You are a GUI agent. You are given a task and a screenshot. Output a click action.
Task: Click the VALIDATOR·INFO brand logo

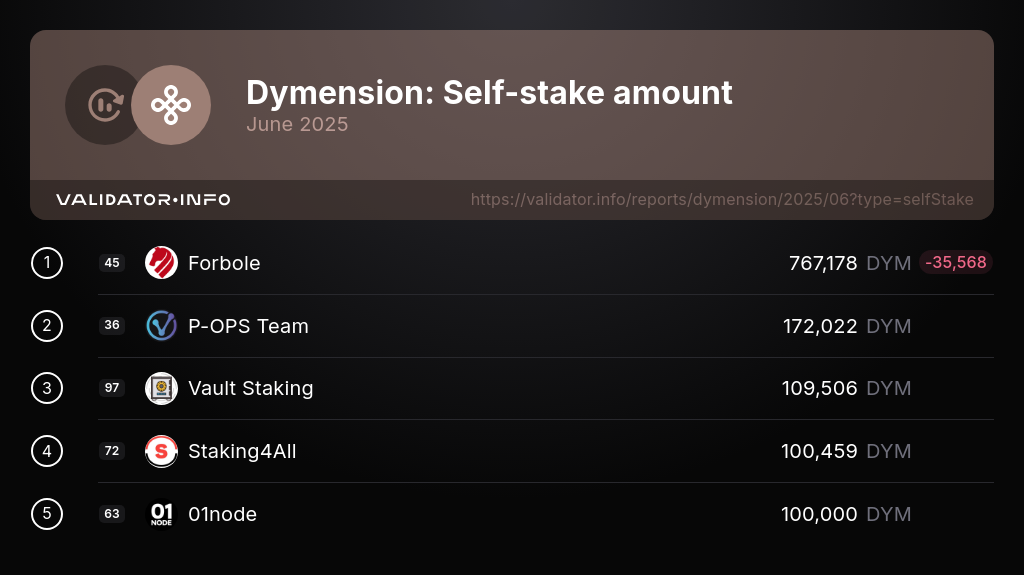[x=143, y=200]
